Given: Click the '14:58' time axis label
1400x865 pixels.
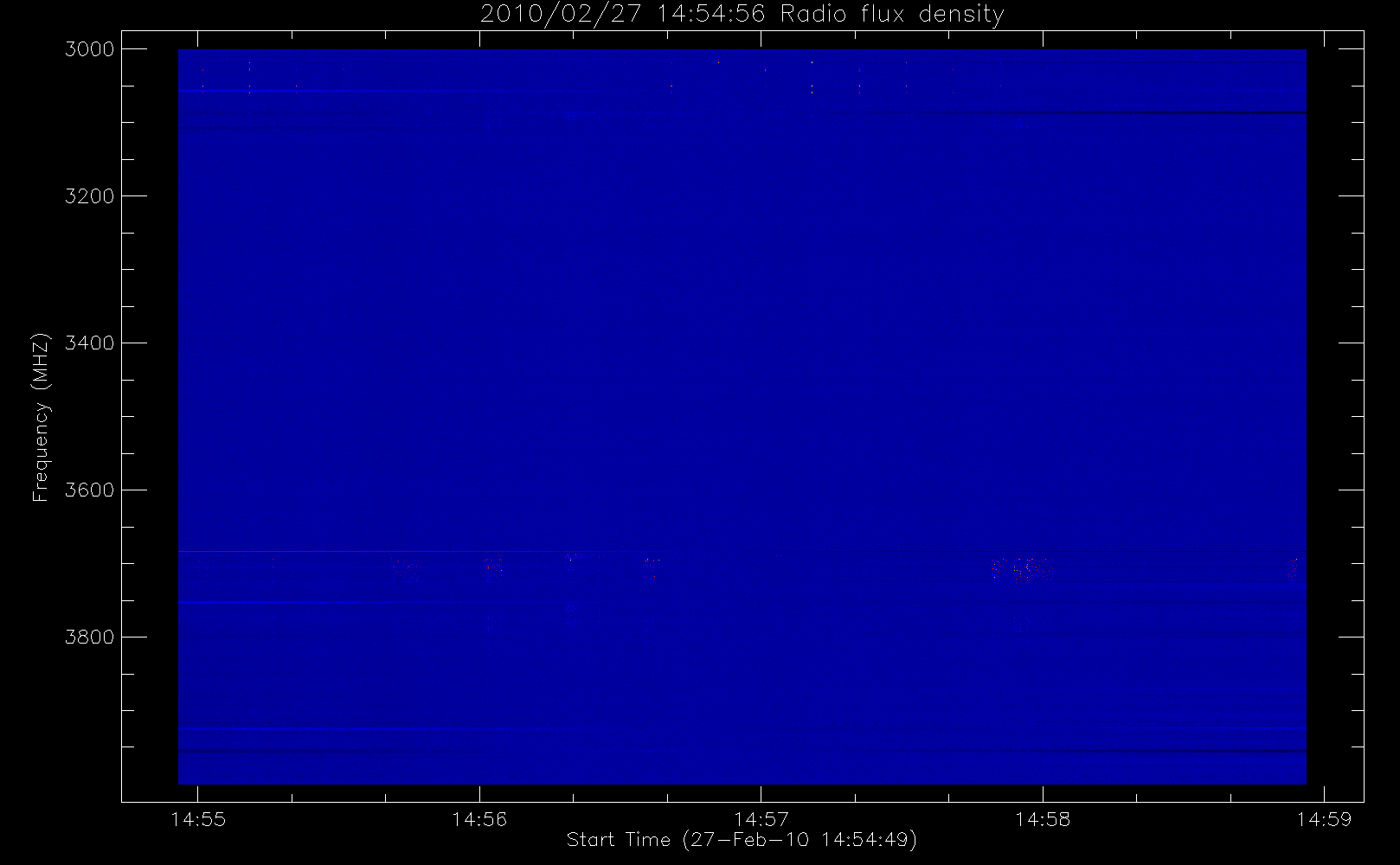Looking at the screenshot, I should click(x=1043, y=819).
